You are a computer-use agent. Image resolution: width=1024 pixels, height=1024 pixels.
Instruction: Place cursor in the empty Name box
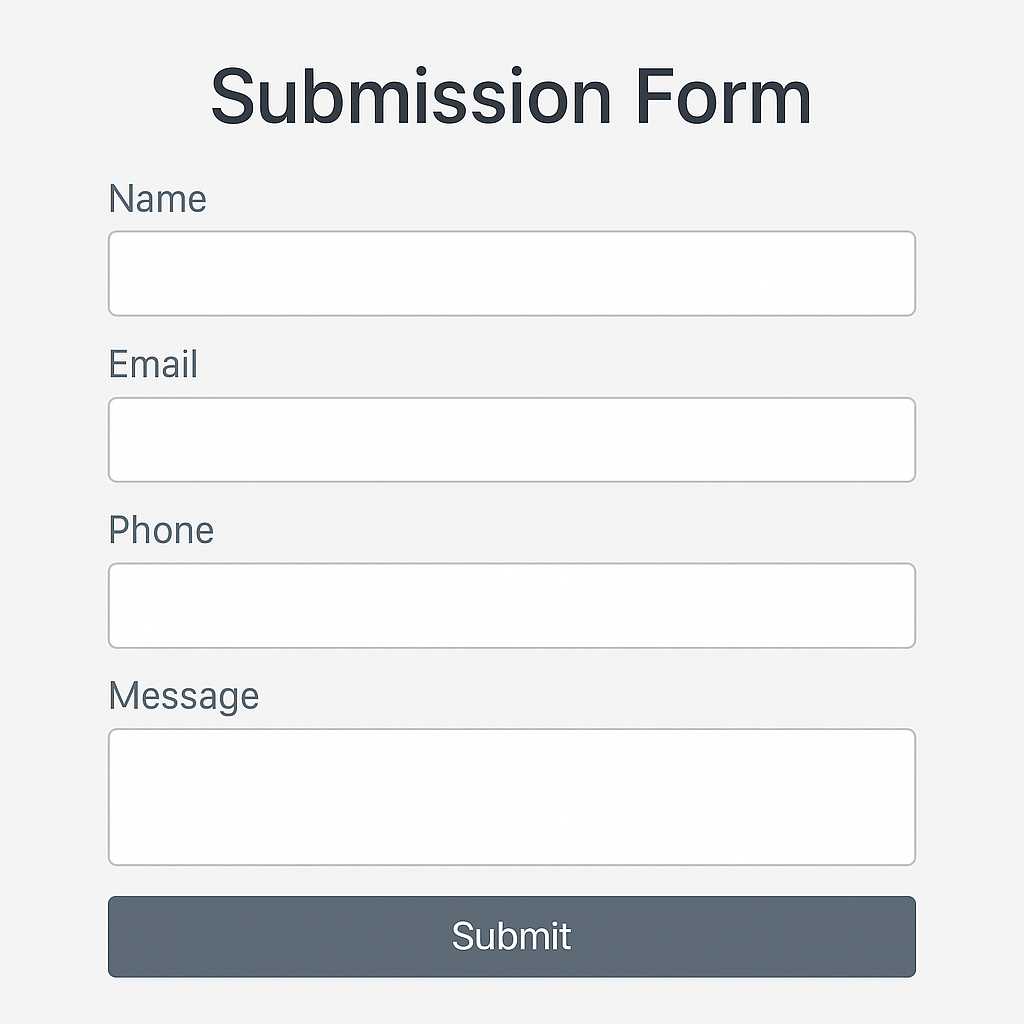511,273
